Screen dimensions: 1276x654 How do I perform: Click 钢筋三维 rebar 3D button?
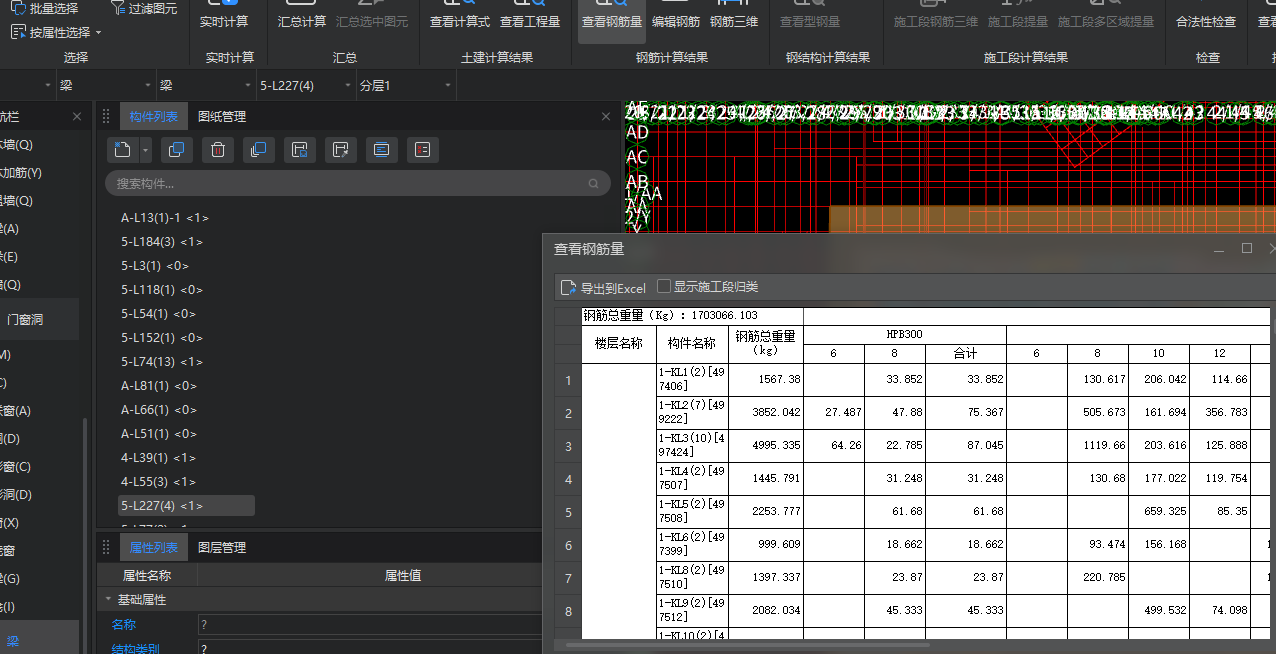[x=733, y=15]
